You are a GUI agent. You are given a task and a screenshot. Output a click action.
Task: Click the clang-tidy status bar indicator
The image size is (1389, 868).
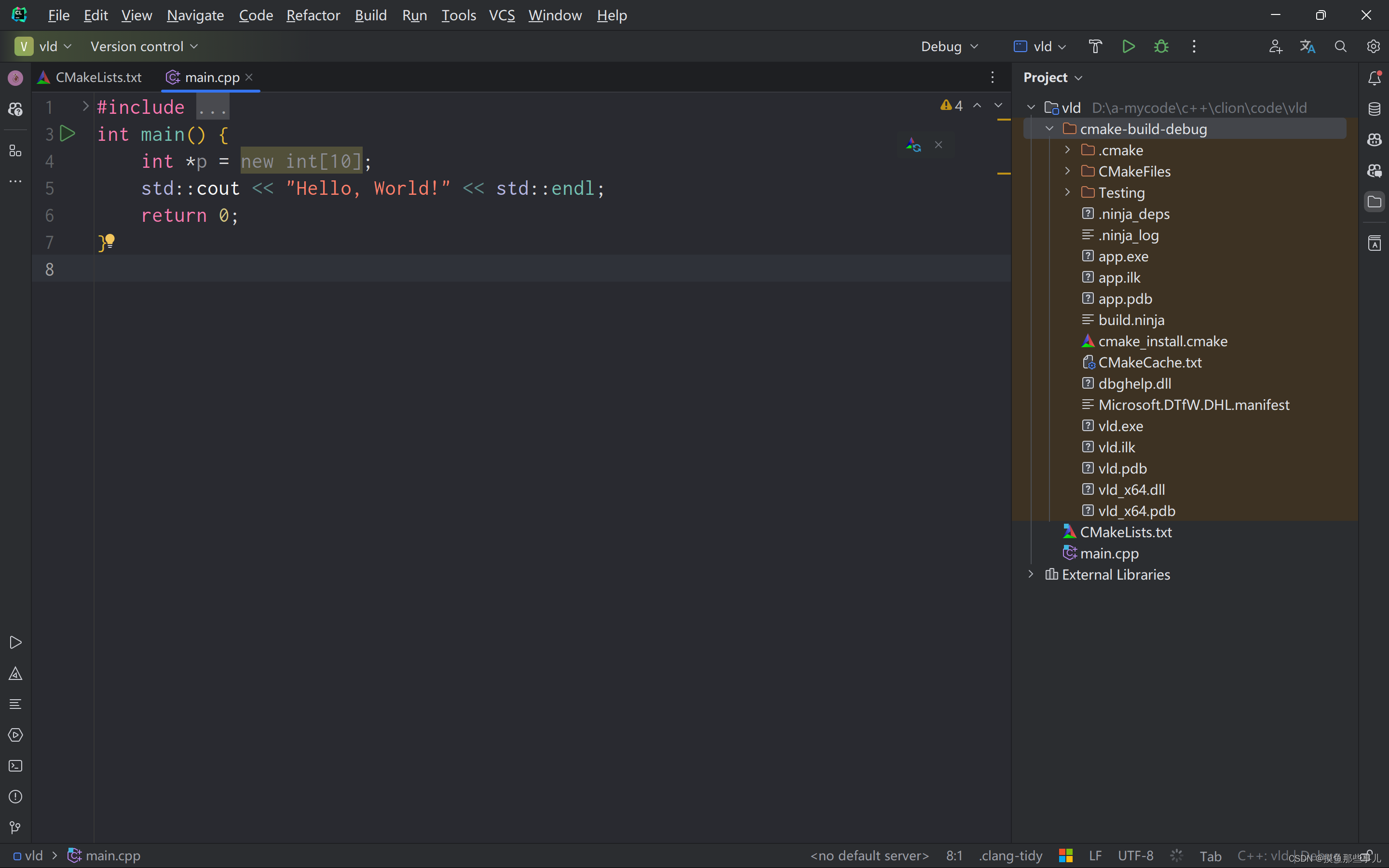point(1010,855)
